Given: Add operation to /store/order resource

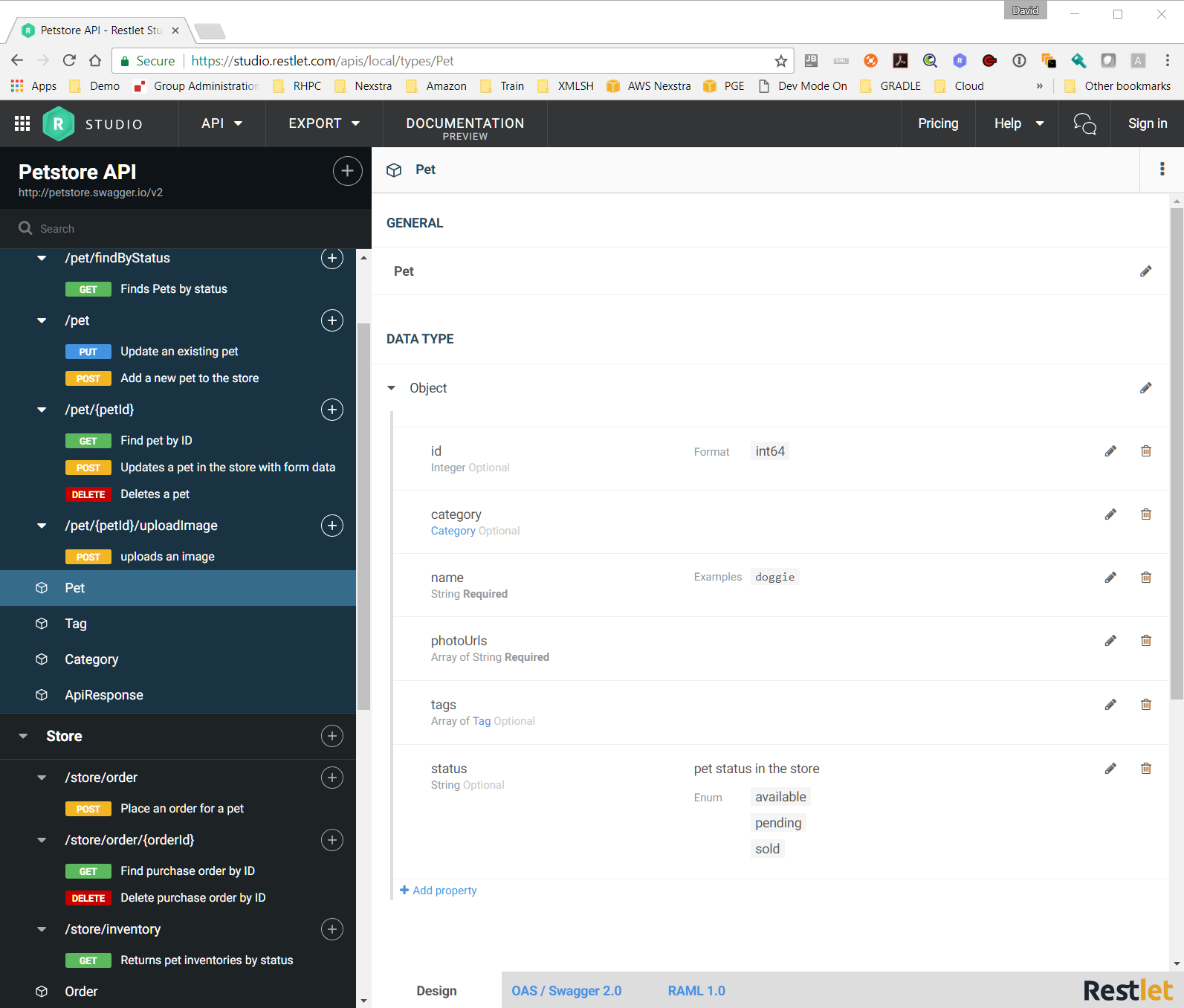Looking at the screenshot, I should click(332, 778).
